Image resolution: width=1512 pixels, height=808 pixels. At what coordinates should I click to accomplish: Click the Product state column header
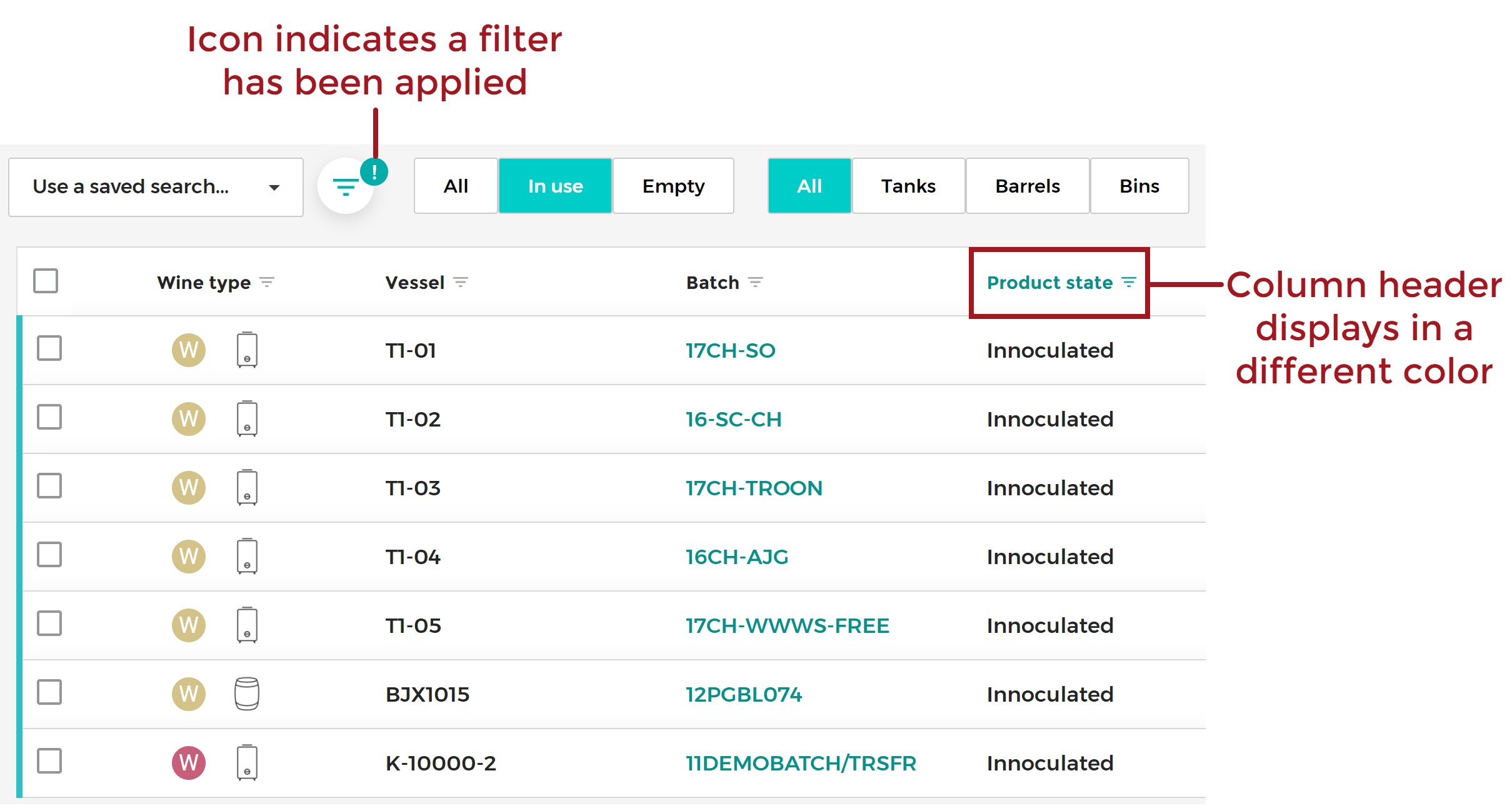pyautogui.click(x=1049, y=282)
